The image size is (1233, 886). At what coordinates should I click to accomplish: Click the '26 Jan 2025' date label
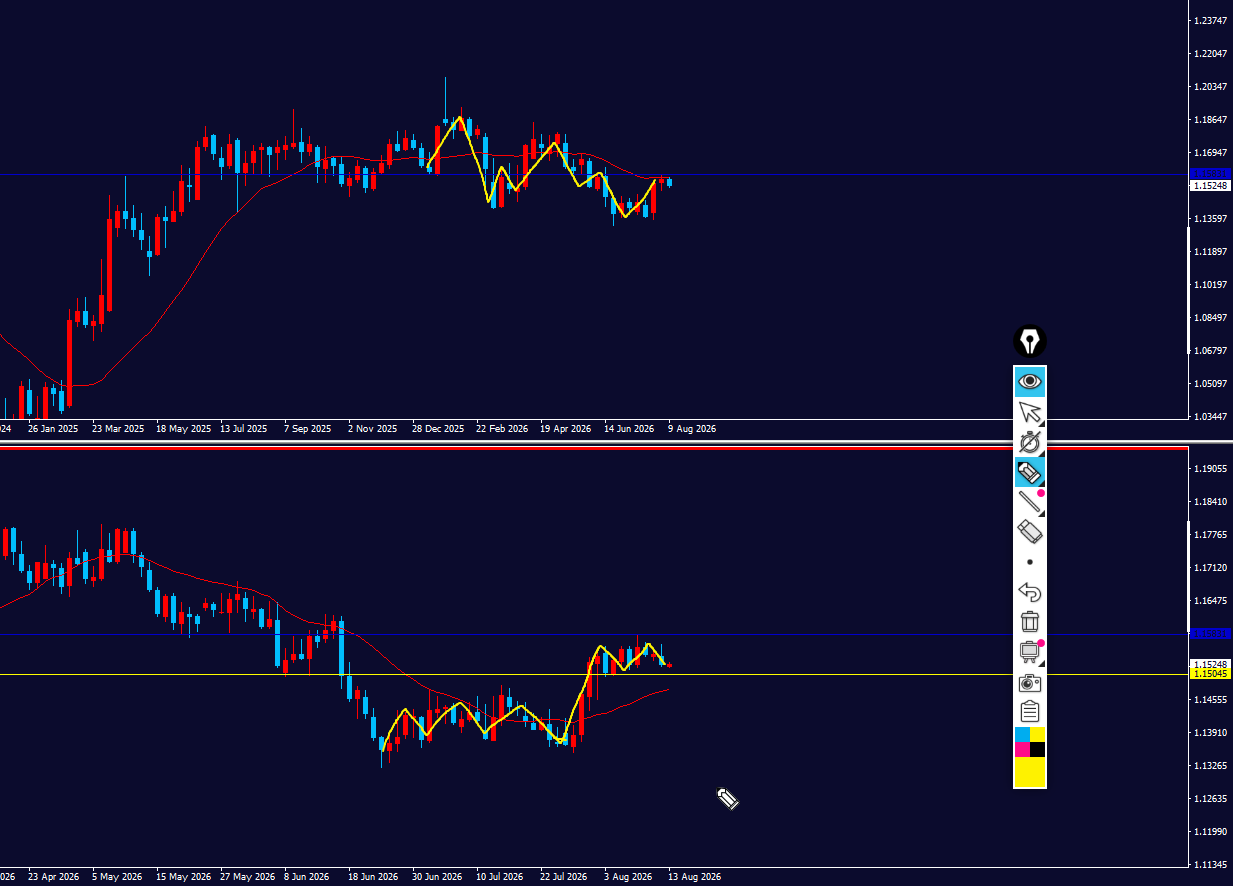coord(53,429)
